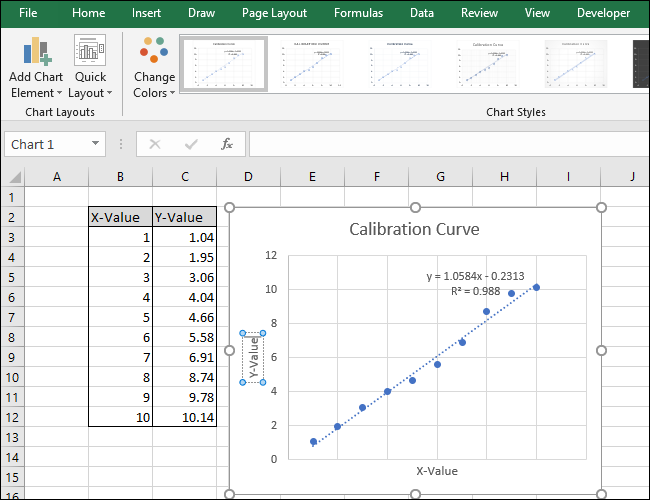Open the File menu
650x500 pixels.
coord(28,13)
